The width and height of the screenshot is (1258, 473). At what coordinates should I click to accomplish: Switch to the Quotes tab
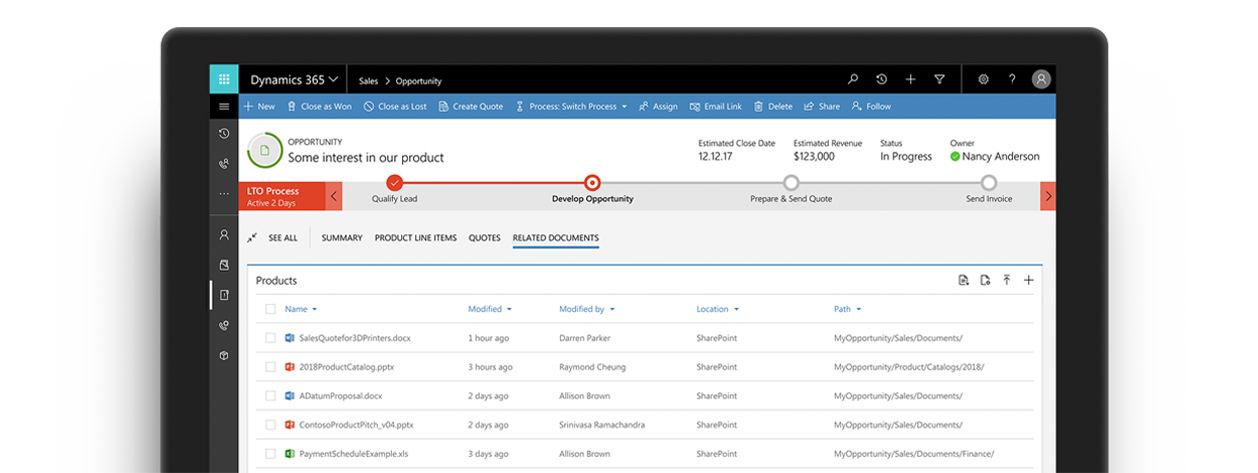pyautogui.click(x=484, y=238)
